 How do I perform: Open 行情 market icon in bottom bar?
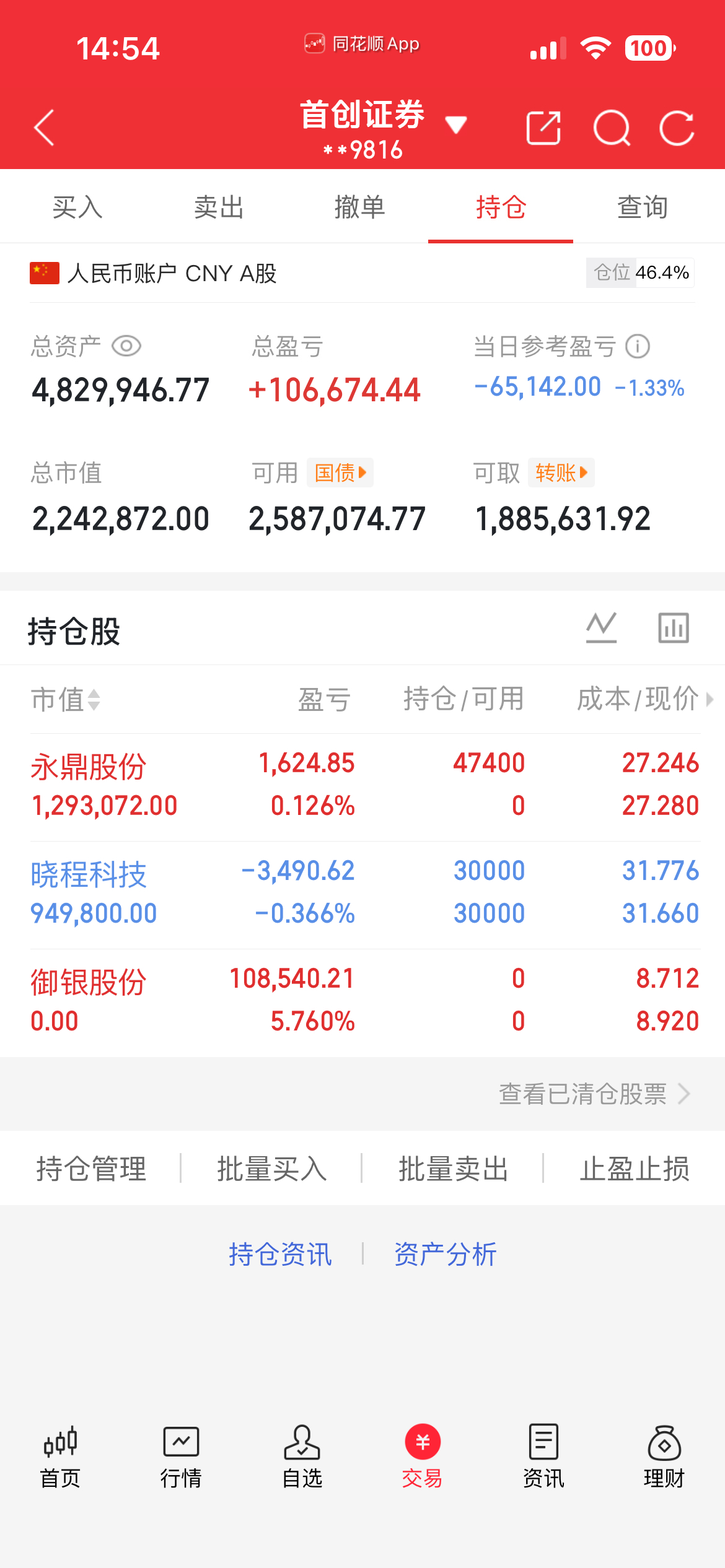[181, 1458]
